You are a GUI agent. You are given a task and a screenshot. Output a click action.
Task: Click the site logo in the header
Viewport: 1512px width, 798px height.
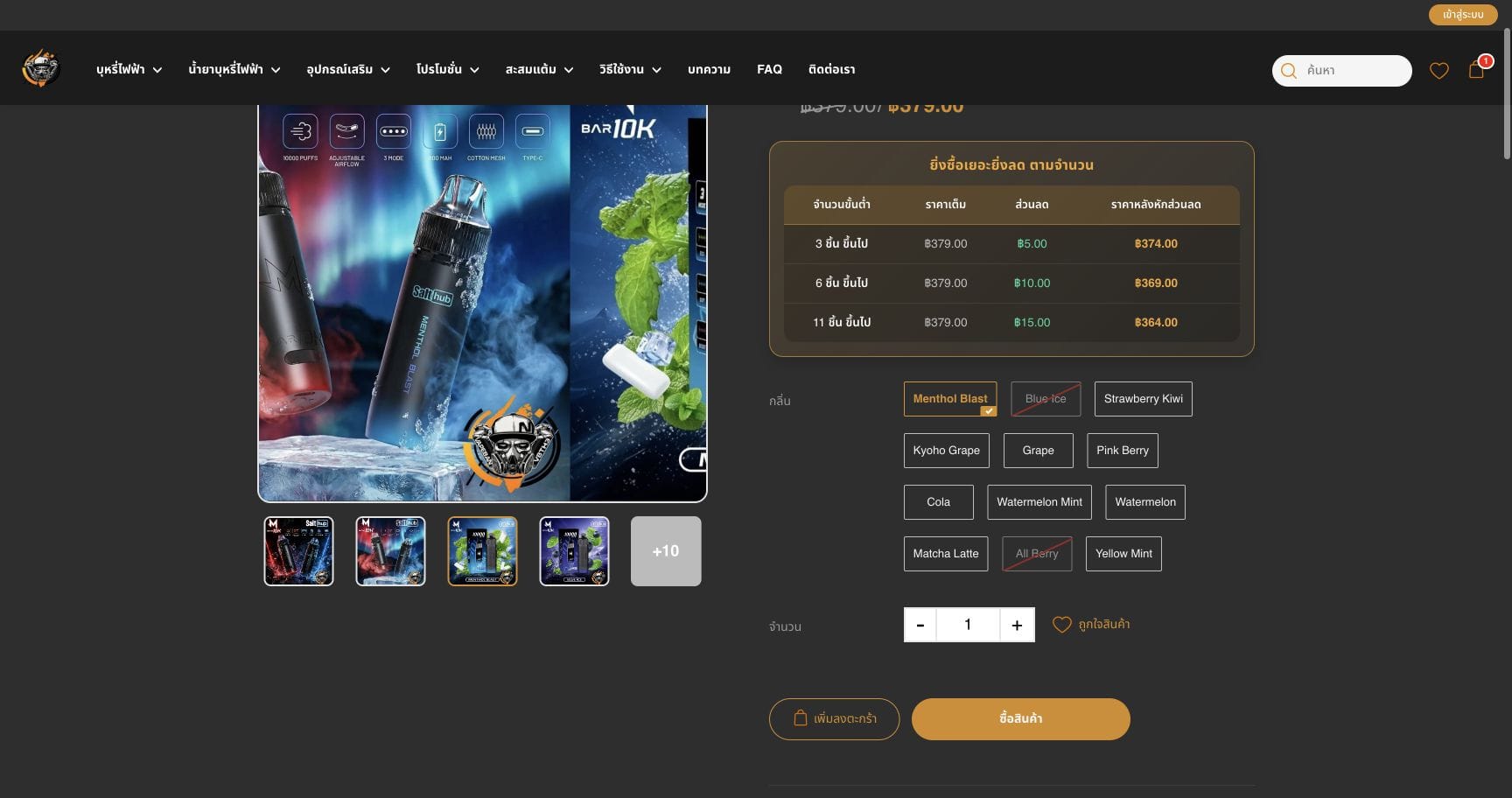[41, 69]
